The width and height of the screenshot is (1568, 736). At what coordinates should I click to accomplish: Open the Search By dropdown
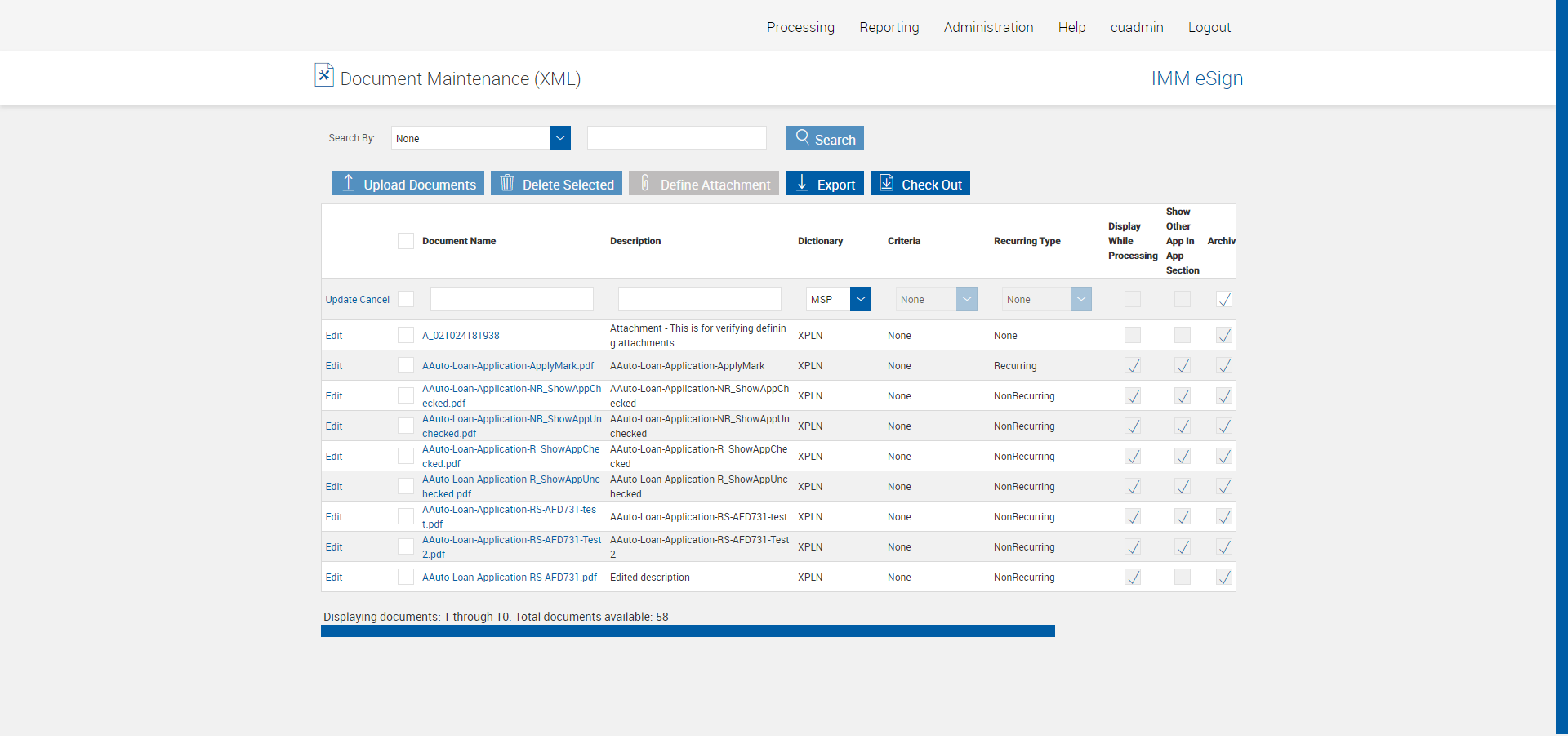pos(560,138)
